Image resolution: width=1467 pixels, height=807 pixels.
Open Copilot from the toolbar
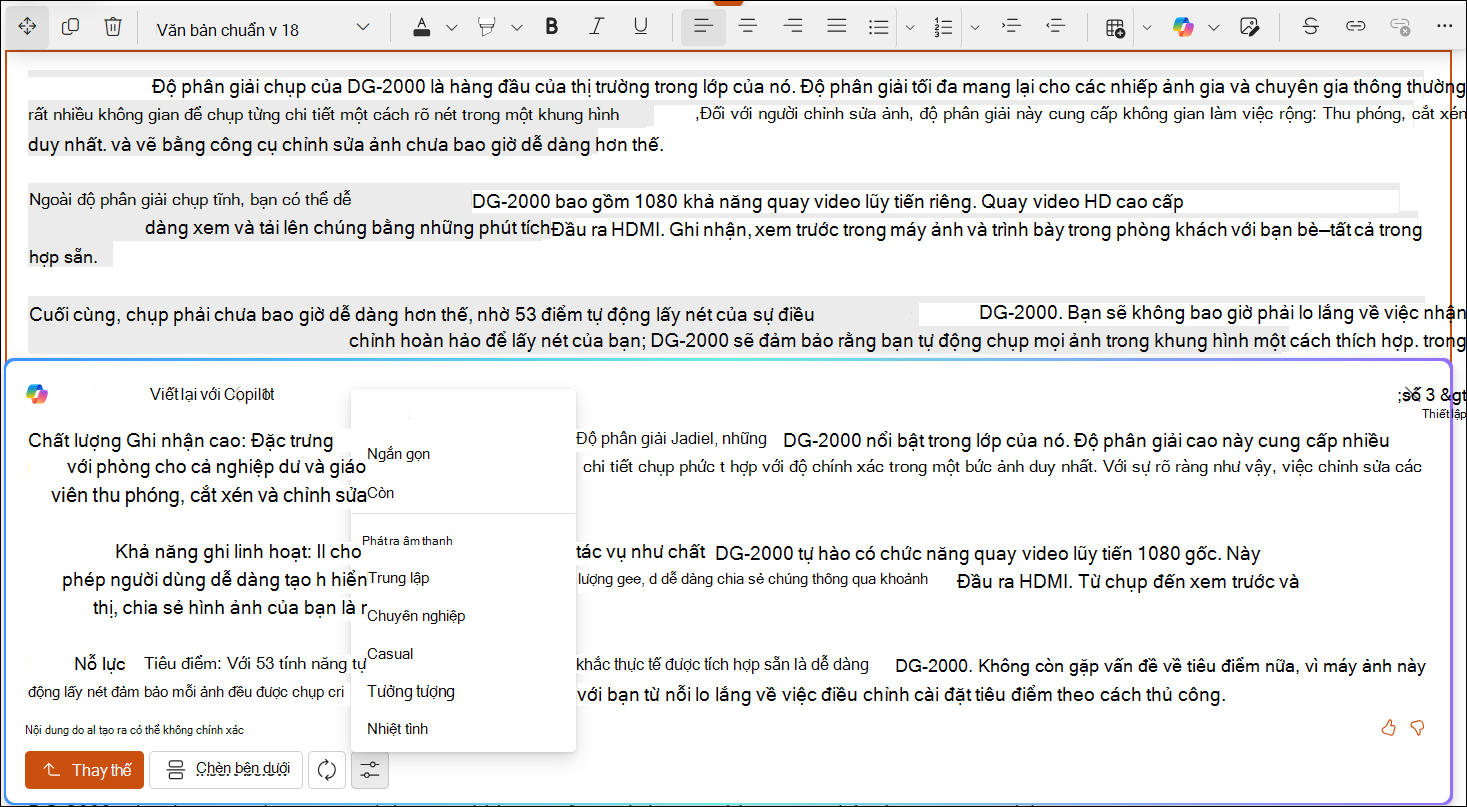[x=1183, y=27]
